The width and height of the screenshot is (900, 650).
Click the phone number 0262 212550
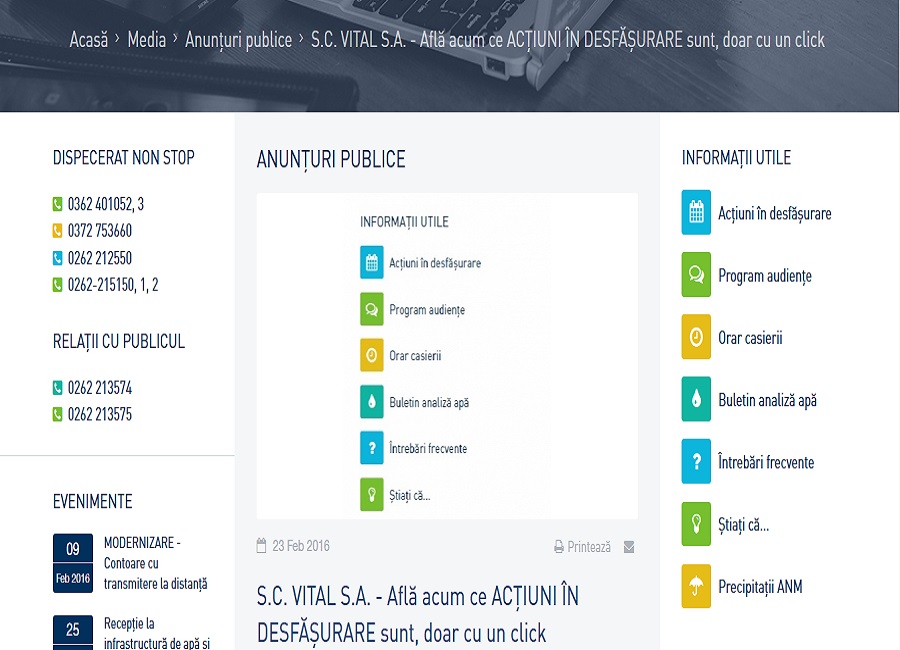pyautogui.click(x=100, y=258)
